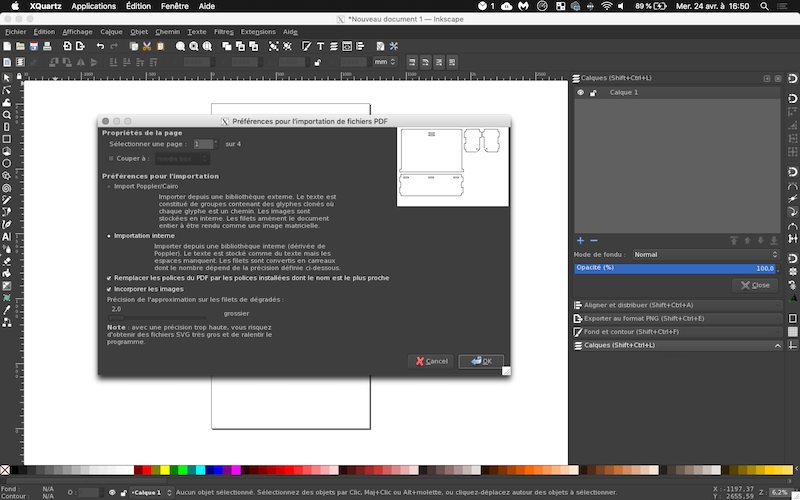Screen dimensions: 800x500
Task: Click the macOS Spotlight search icon
Action: point(764,6)
